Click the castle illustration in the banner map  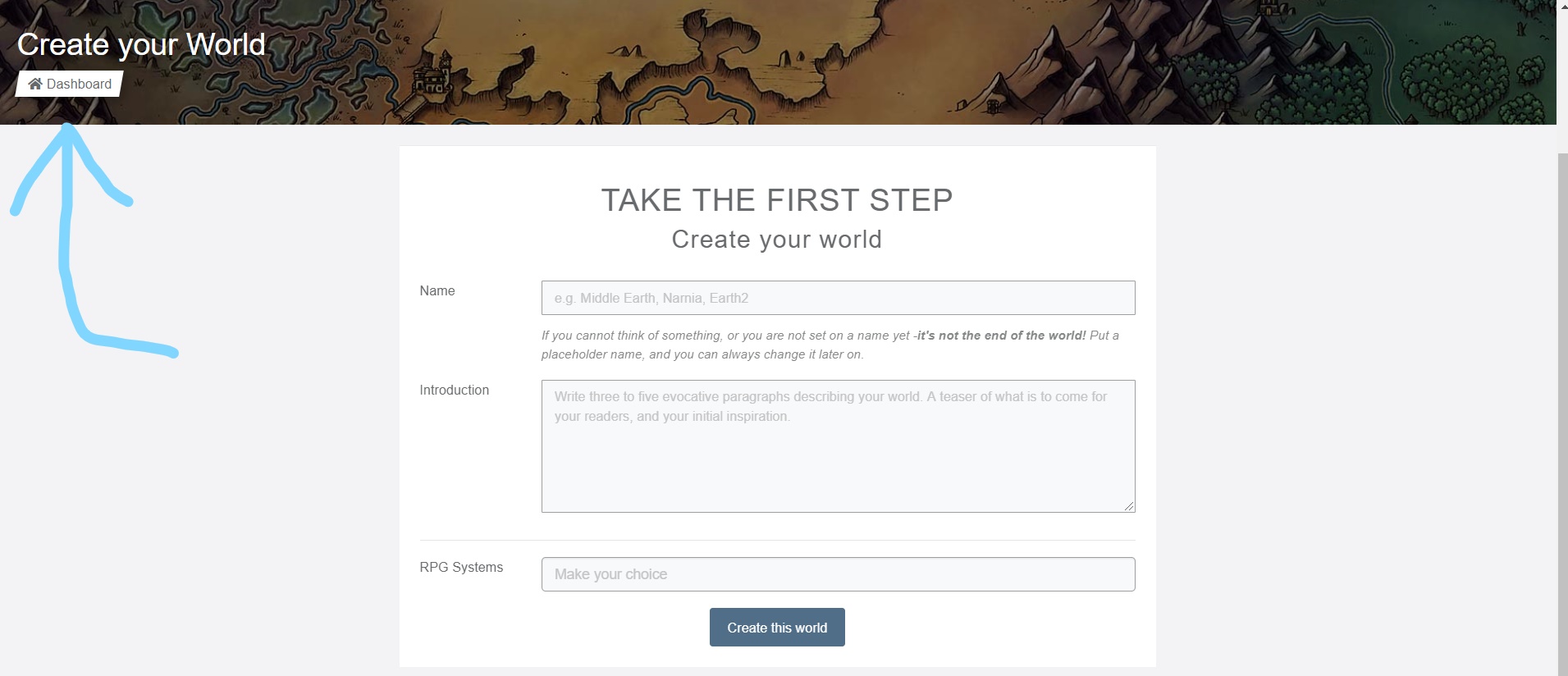click(x=432, y=78)
